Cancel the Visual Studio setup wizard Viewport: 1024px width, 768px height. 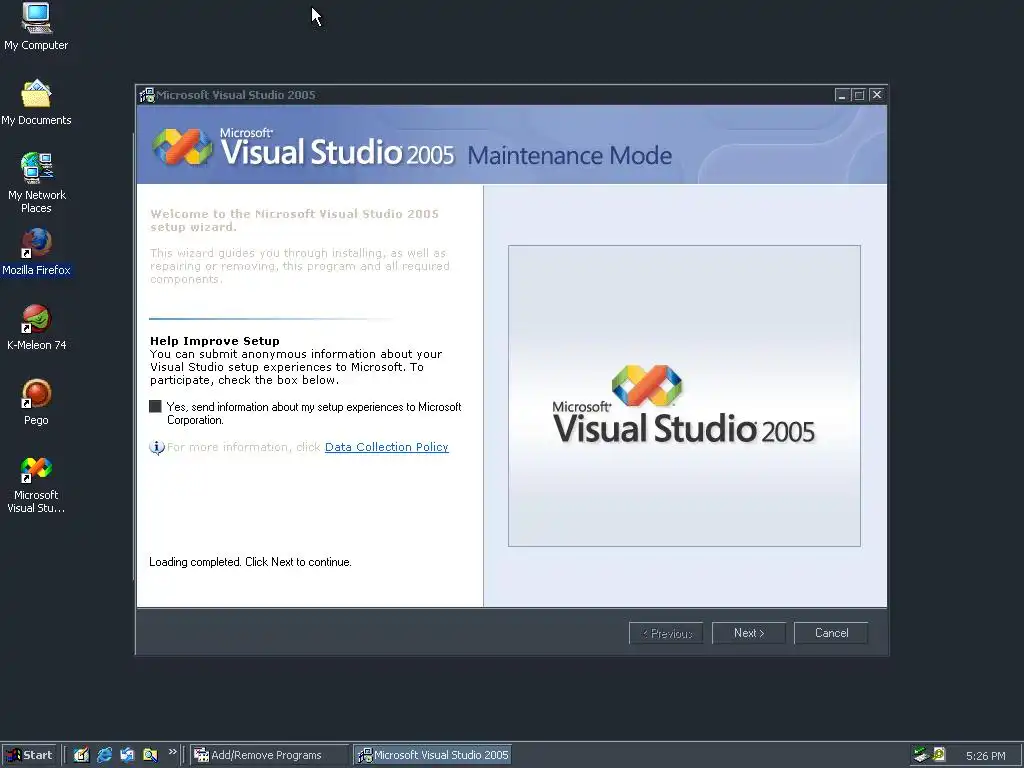click(x=831, y=633)
